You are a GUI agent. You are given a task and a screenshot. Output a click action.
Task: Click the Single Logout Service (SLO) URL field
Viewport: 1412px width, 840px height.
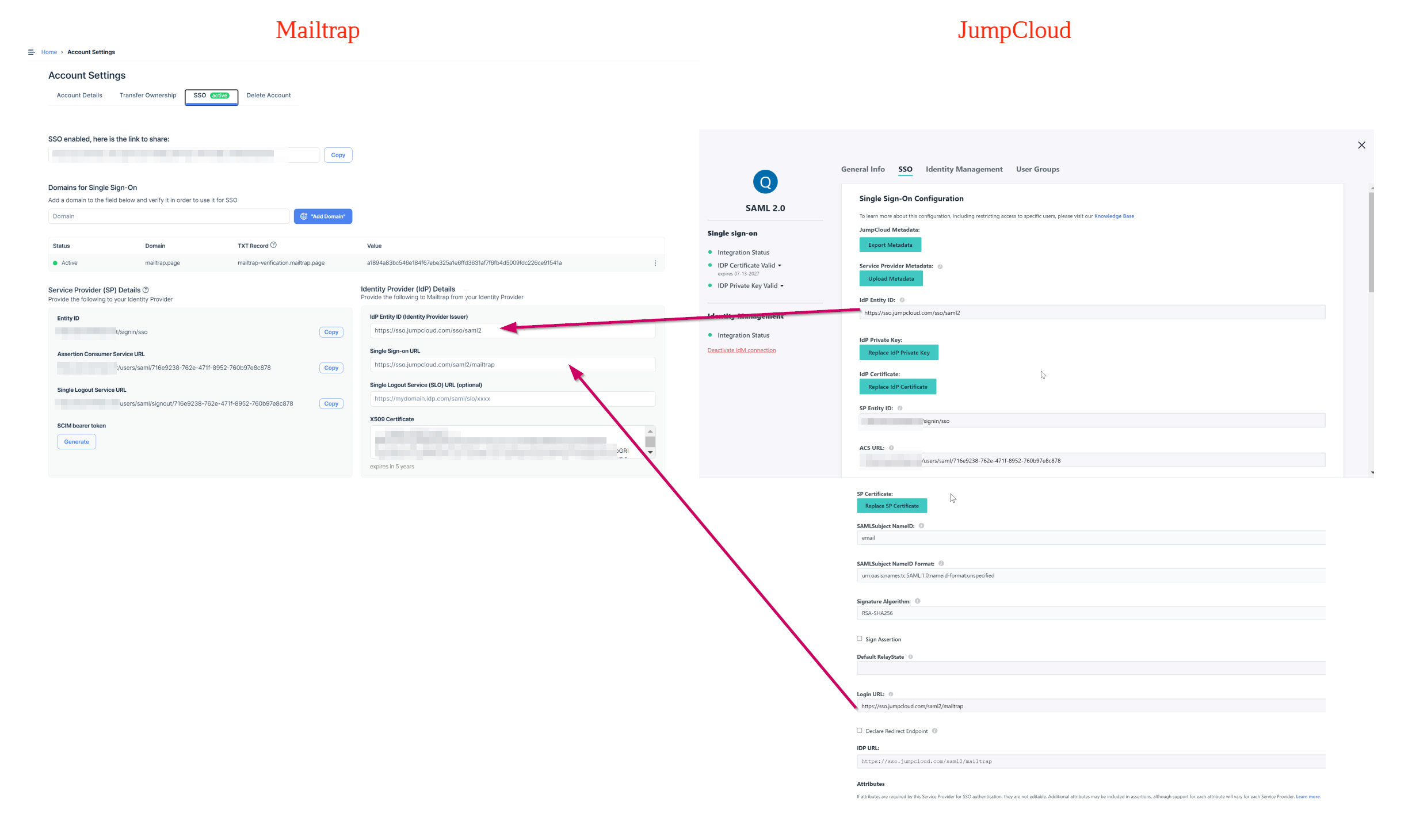point(512,399)
